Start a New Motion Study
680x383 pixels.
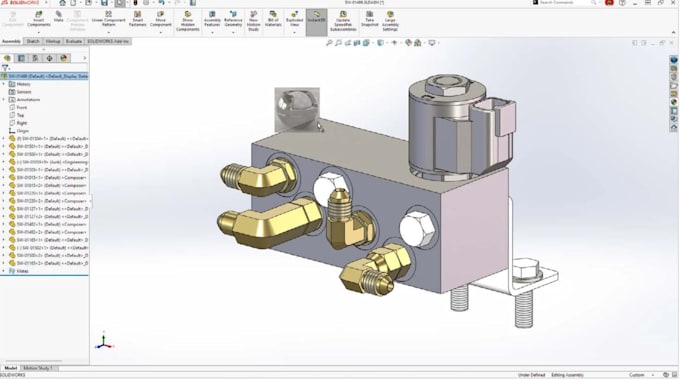point(253,21)
